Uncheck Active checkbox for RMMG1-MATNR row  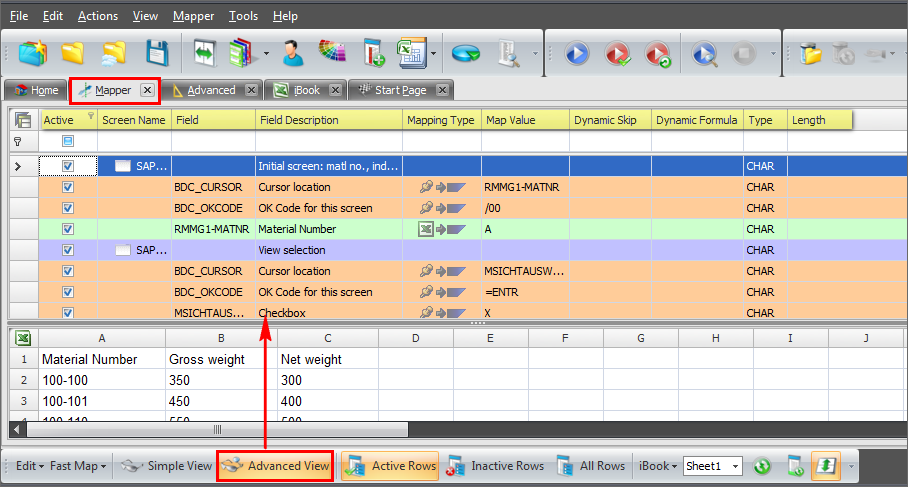pyautogui.click(x=68, y=229)
